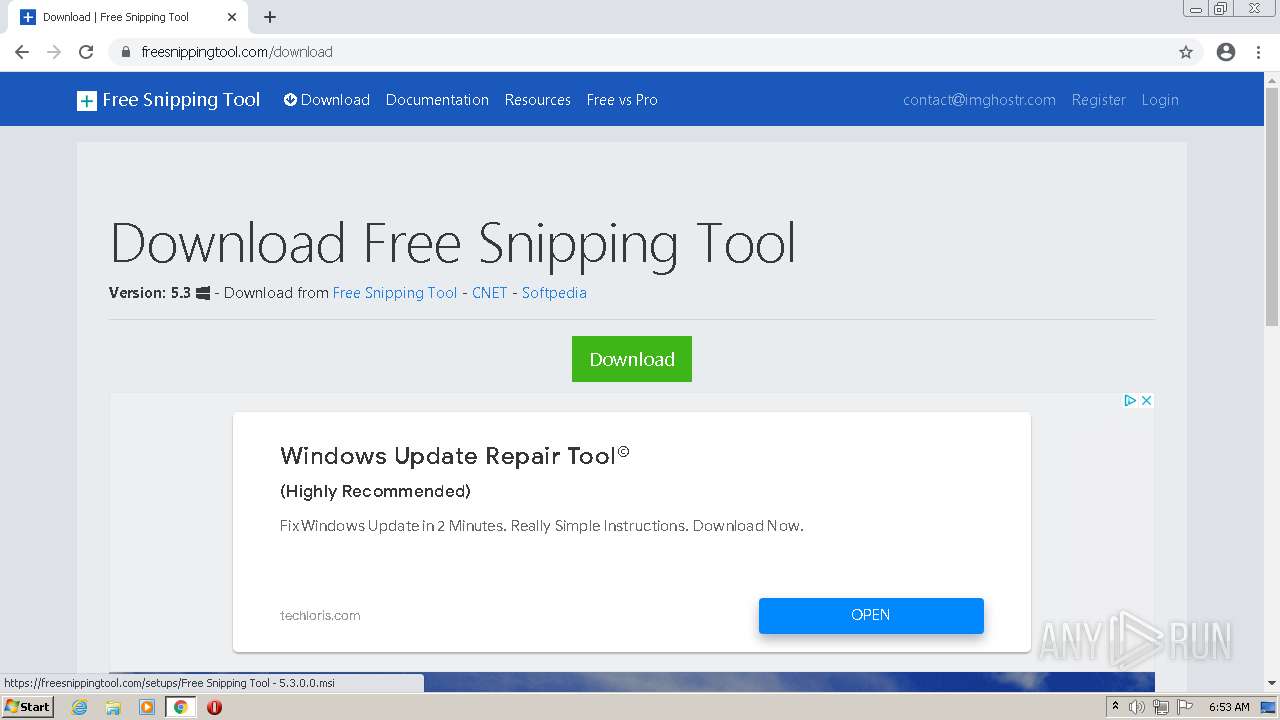Click the green Download button

[632, 359]
